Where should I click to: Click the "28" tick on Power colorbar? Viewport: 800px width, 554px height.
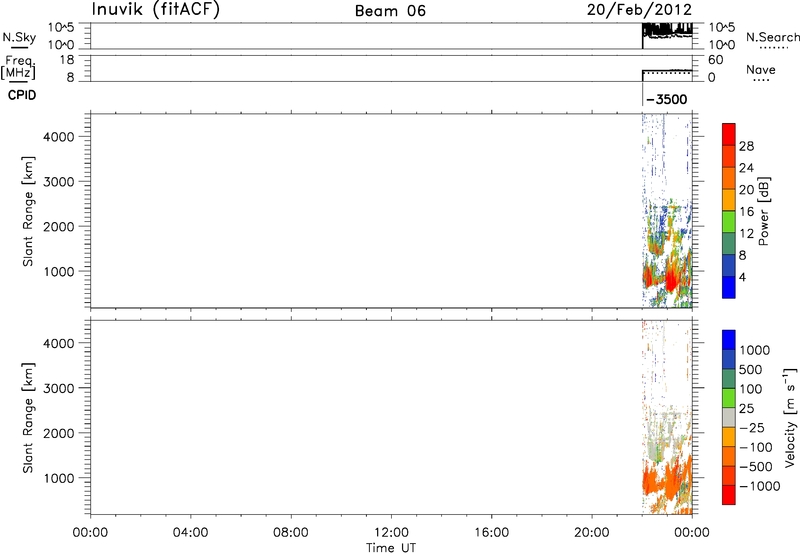click(746, 146)
